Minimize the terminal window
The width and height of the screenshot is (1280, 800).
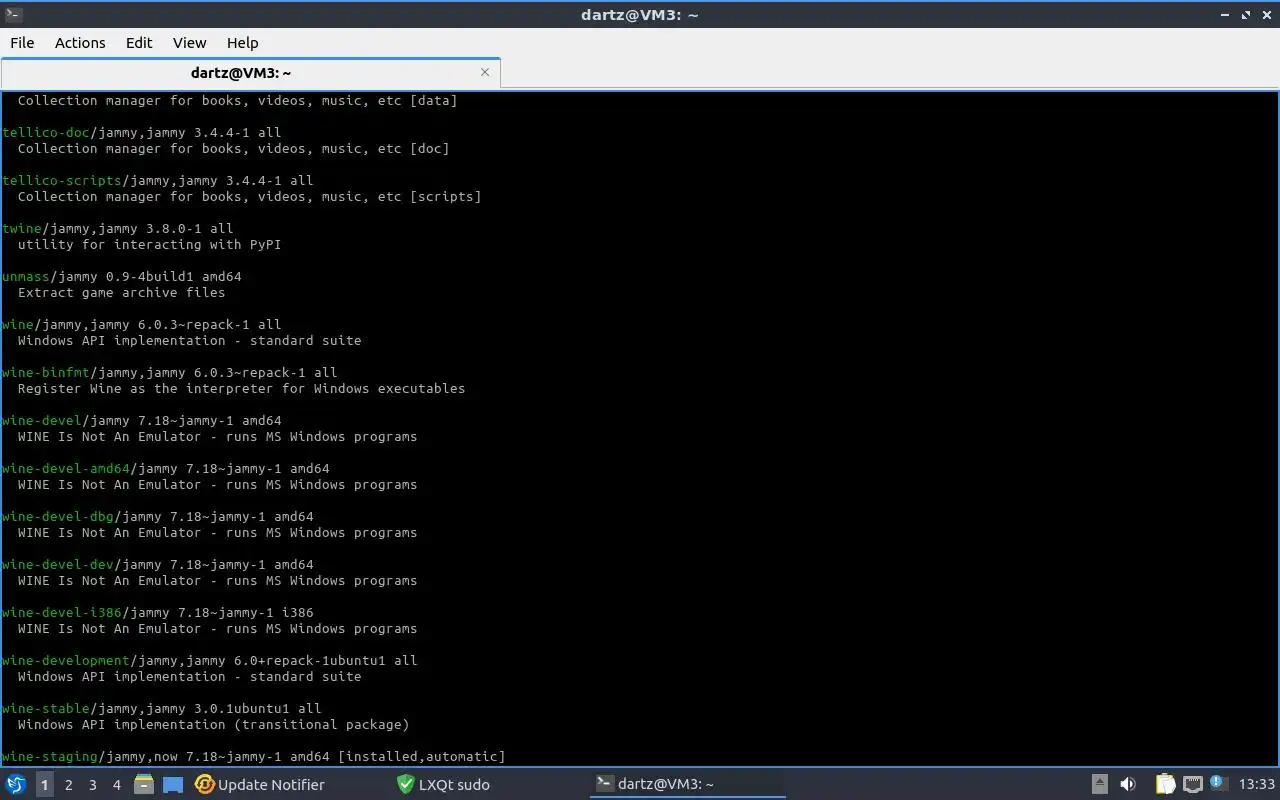pos(1226,14)
